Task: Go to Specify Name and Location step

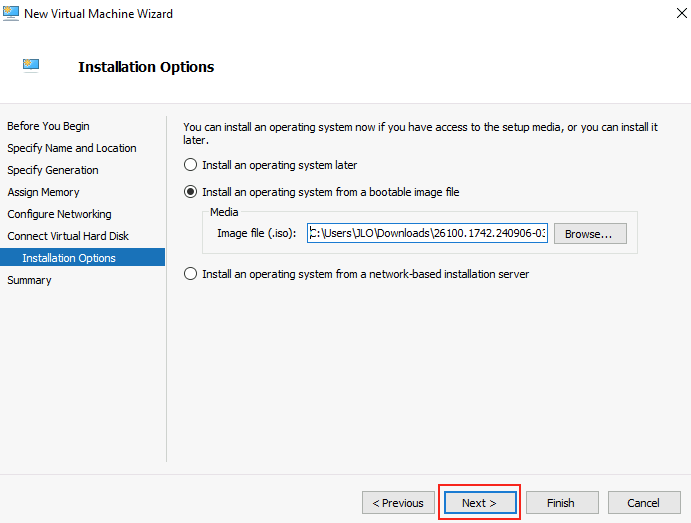Action: click(x=72, y=148)
